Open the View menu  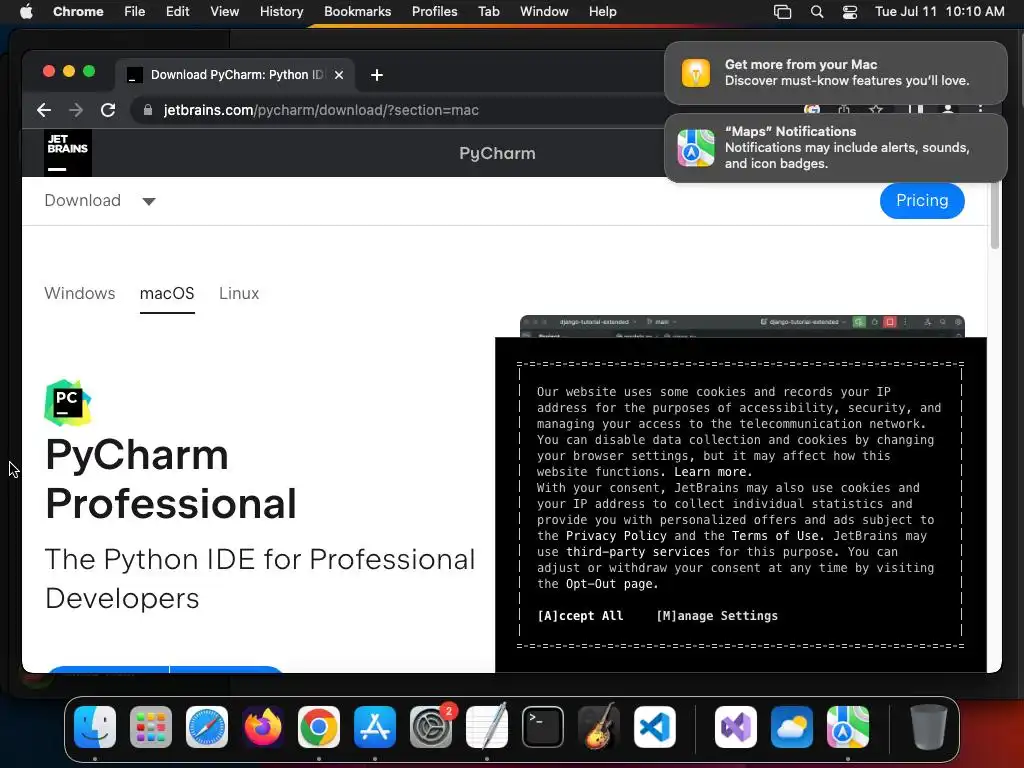(224, 12)
